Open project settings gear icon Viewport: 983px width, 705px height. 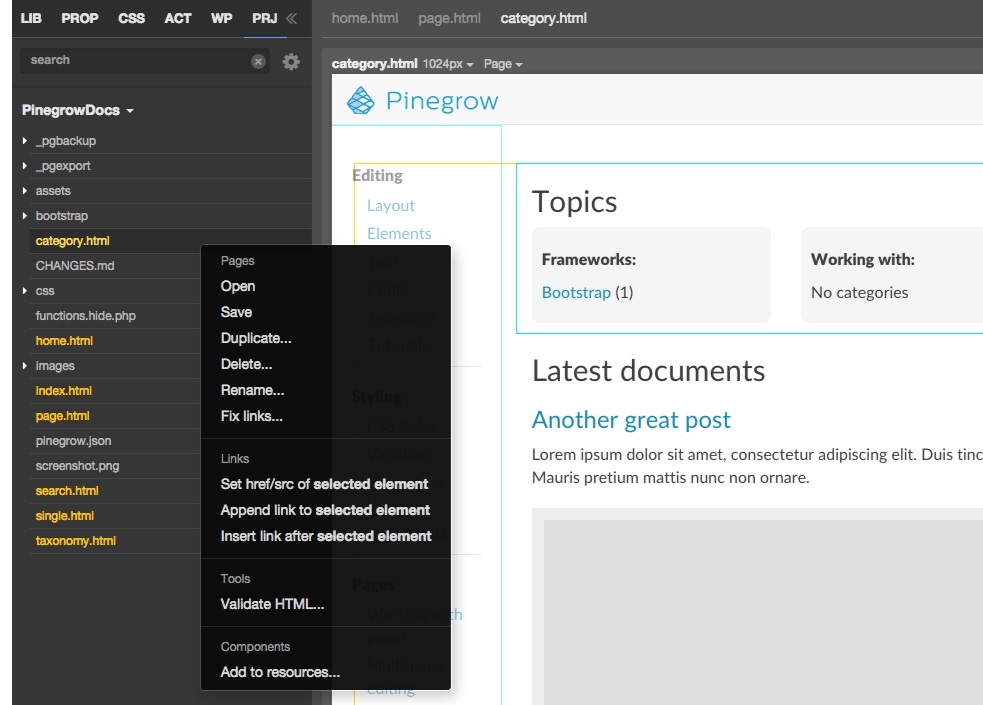pos(291,61)
